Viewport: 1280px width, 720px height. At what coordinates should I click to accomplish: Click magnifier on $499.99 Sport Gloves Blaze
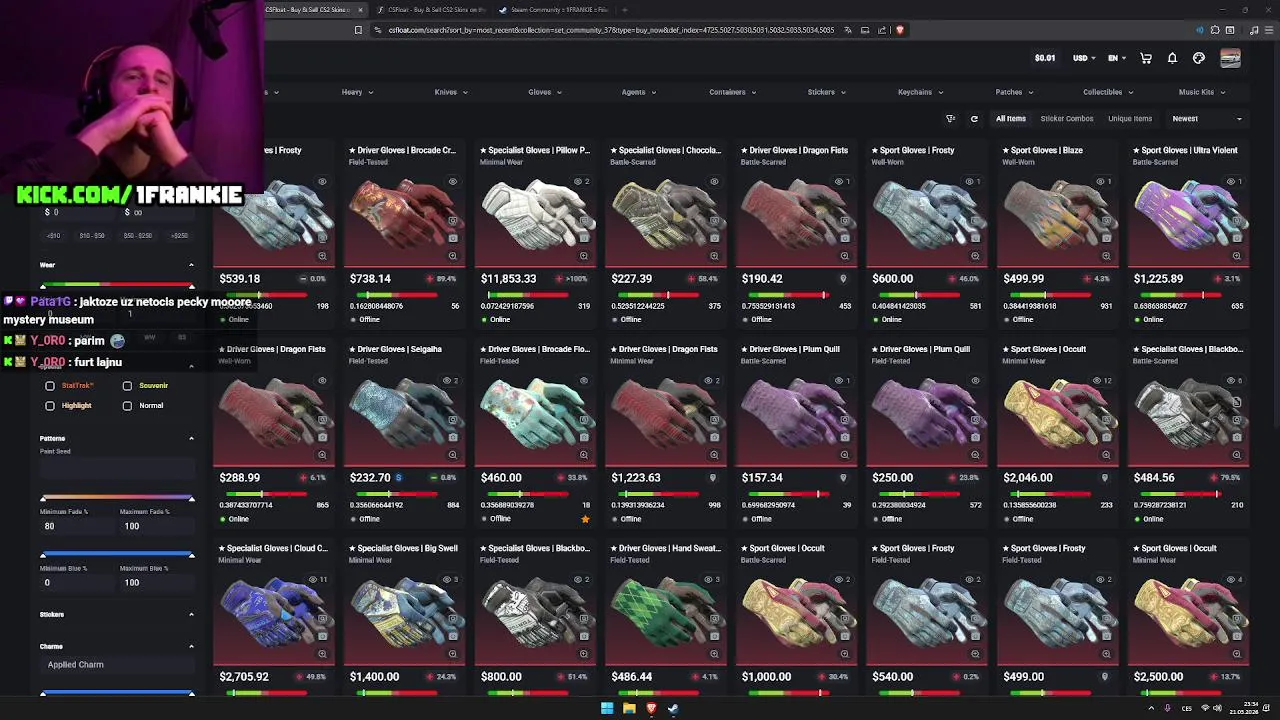pos(1106,256)
